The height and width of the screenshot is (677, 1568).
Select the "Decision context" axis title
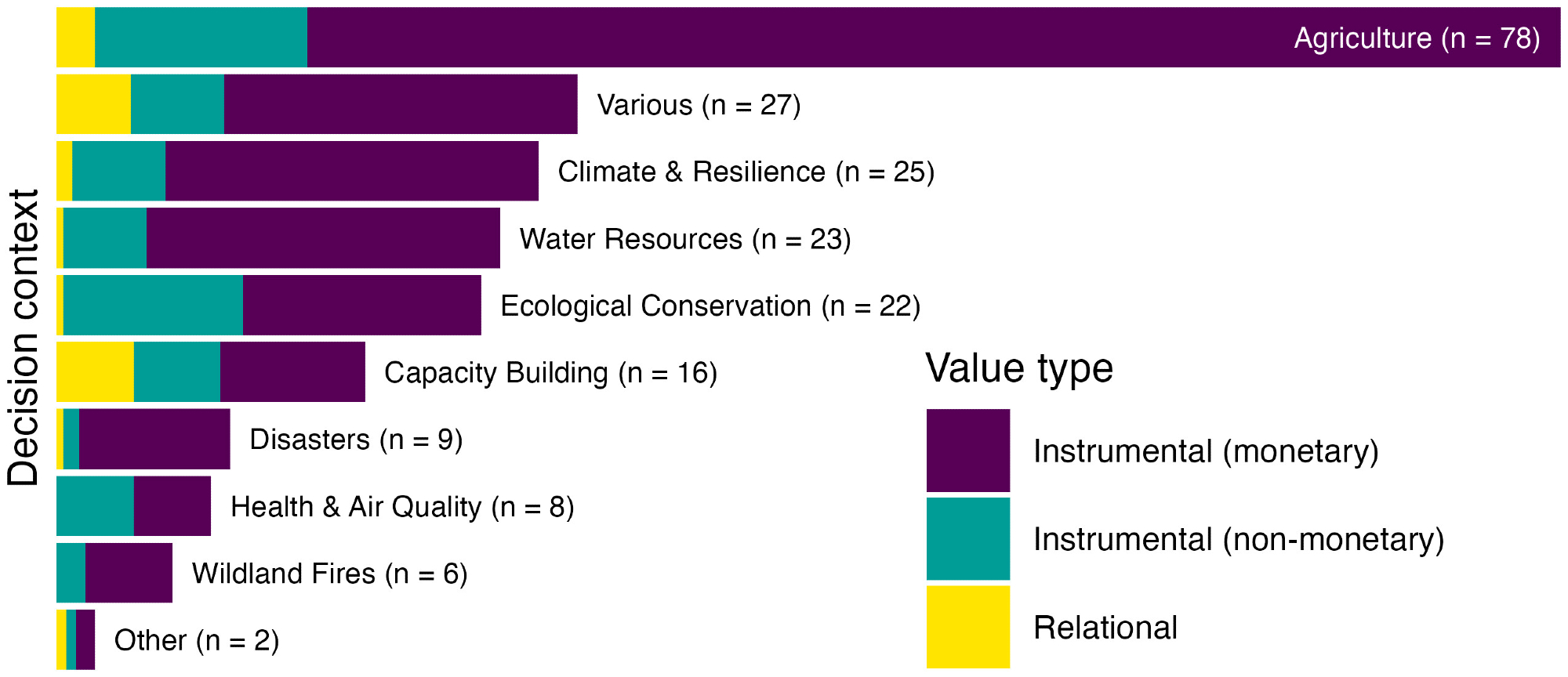(x=24, y=338)
